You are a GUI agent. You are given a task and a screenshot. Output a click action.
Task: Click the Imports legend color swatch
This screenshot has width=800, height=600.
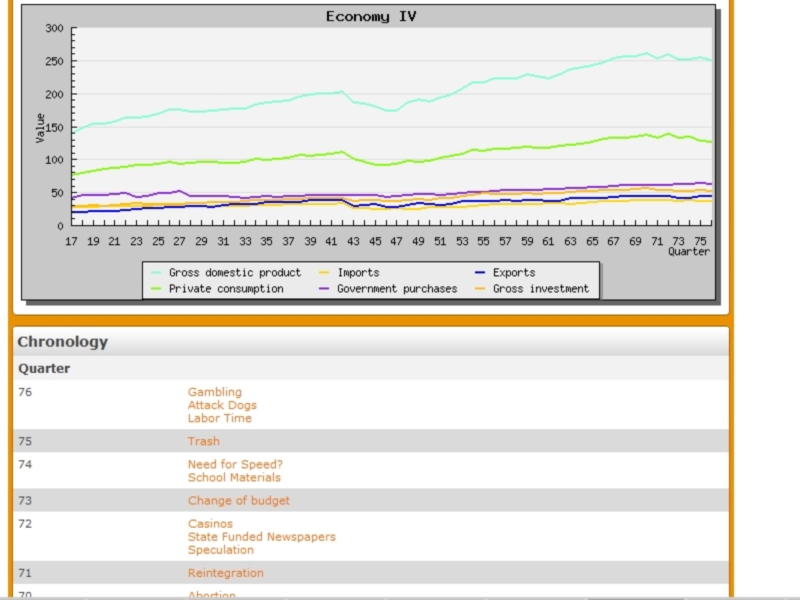pos(324,273)
